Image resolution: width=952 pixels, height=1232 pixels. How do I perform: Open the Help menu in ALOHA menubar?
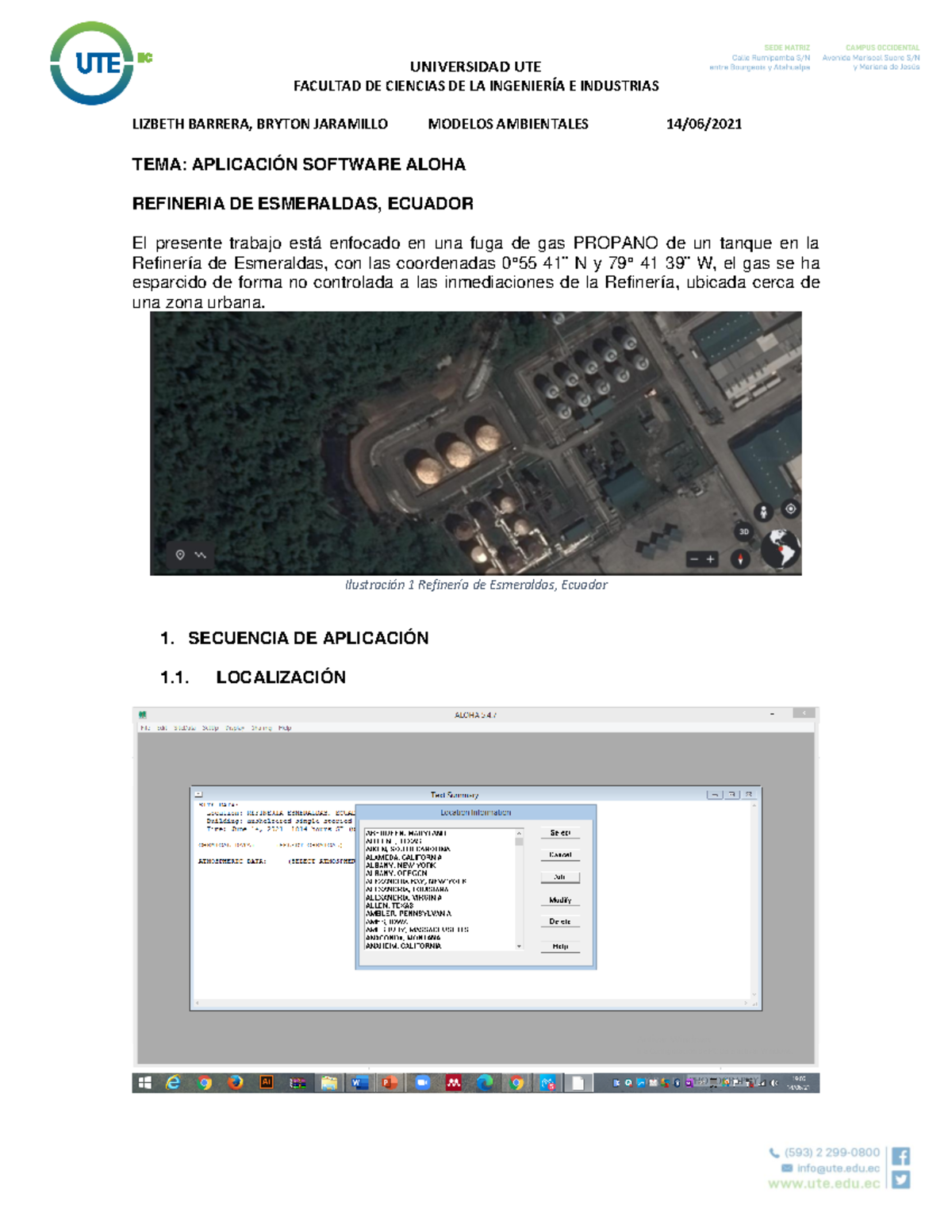pos(285,727)
